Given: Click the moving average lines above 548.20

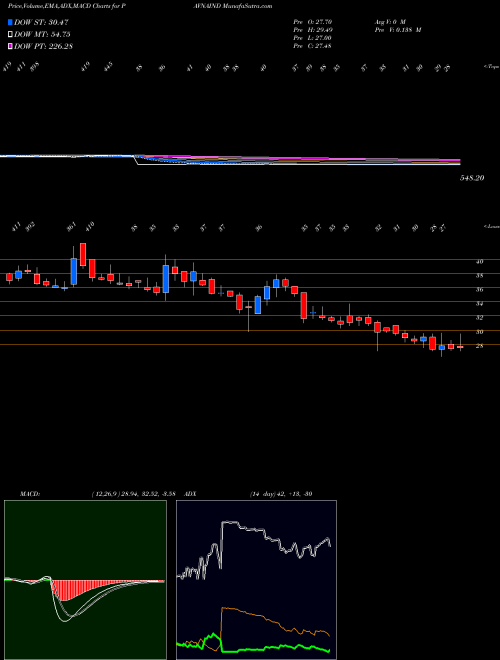Looking at the screenshot, I should point(230,160).
